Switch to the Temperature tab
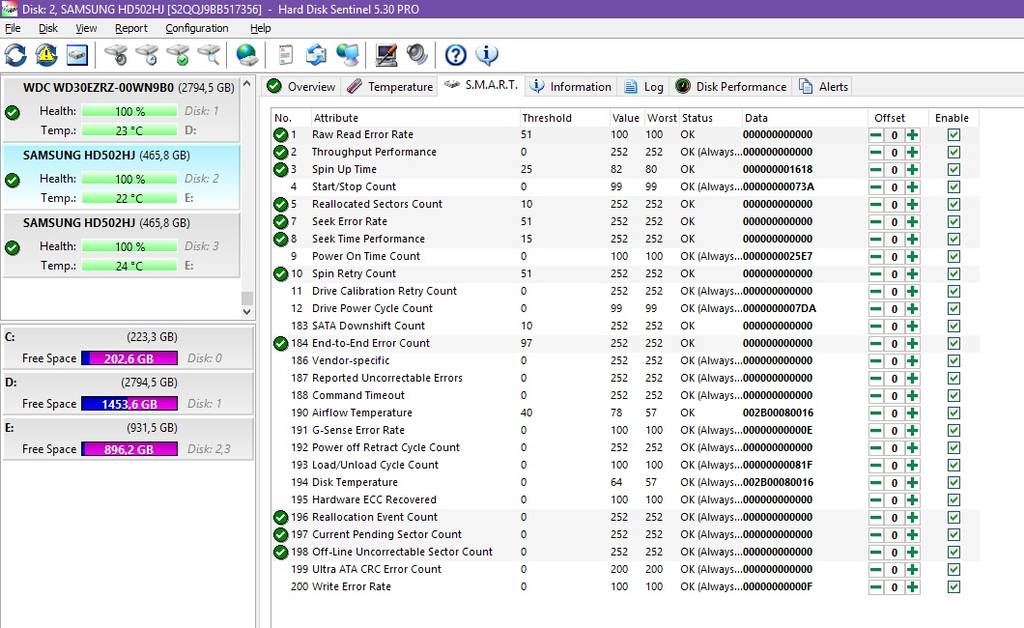Screen dimensions: 1024x628 [390, 87]
